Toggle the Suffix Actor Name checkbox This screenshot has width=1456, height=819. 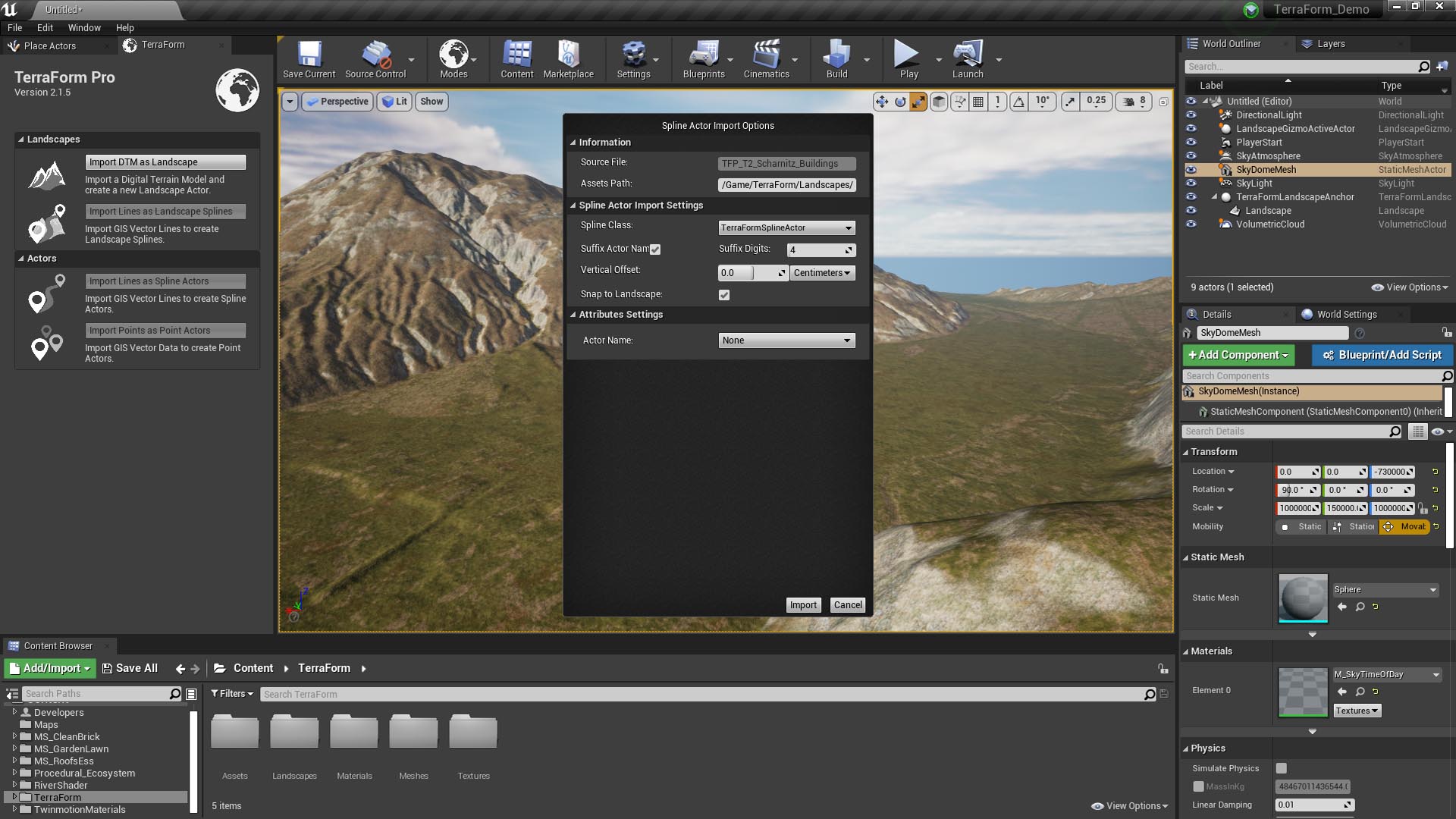pos(655,249)
